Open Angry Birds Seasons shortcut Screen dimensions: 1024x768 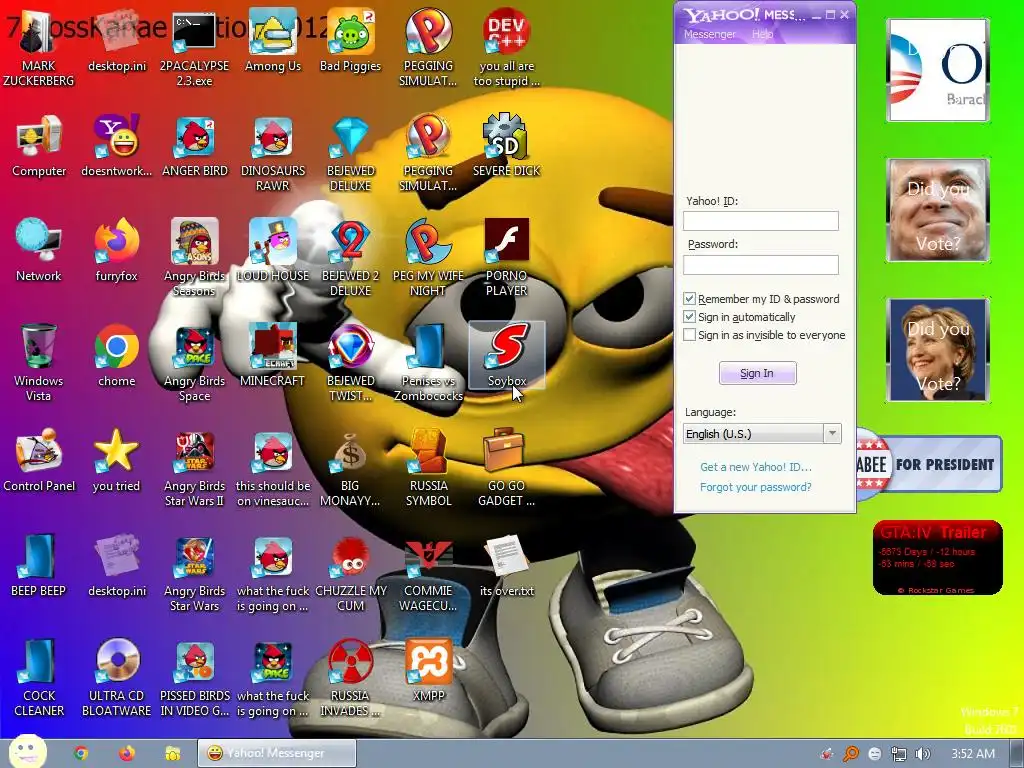tap(194, 257)
